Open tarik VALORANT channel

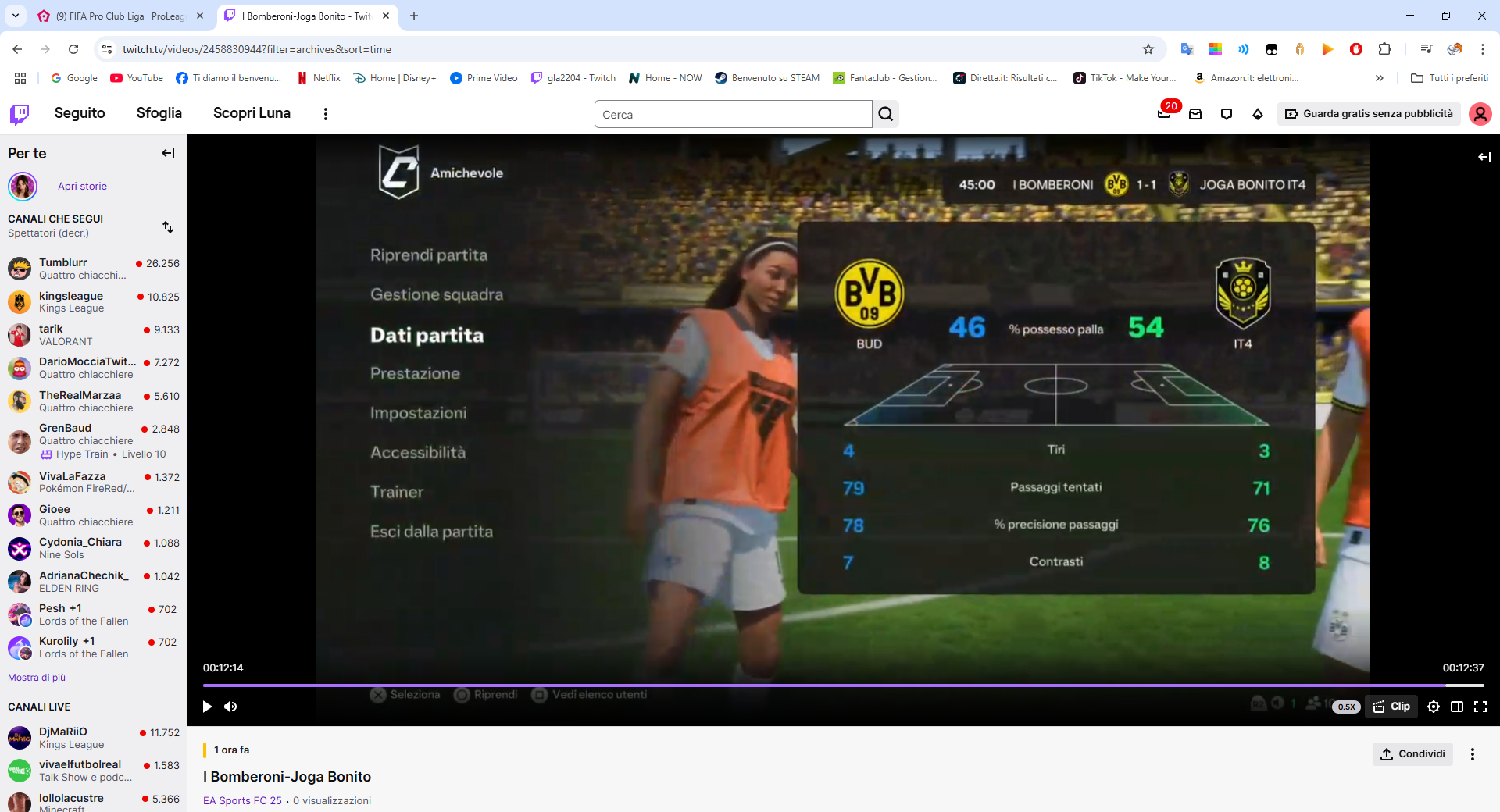(94, 335)
